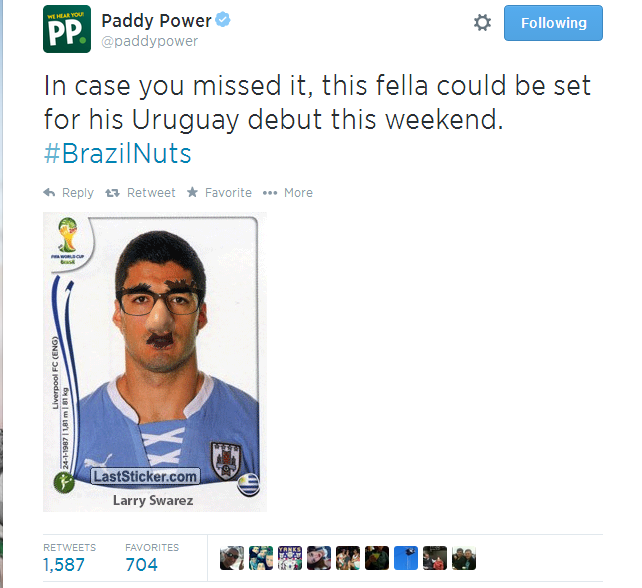
Task: Click the Retweet arrows icon
Action: tap(112, 193)
